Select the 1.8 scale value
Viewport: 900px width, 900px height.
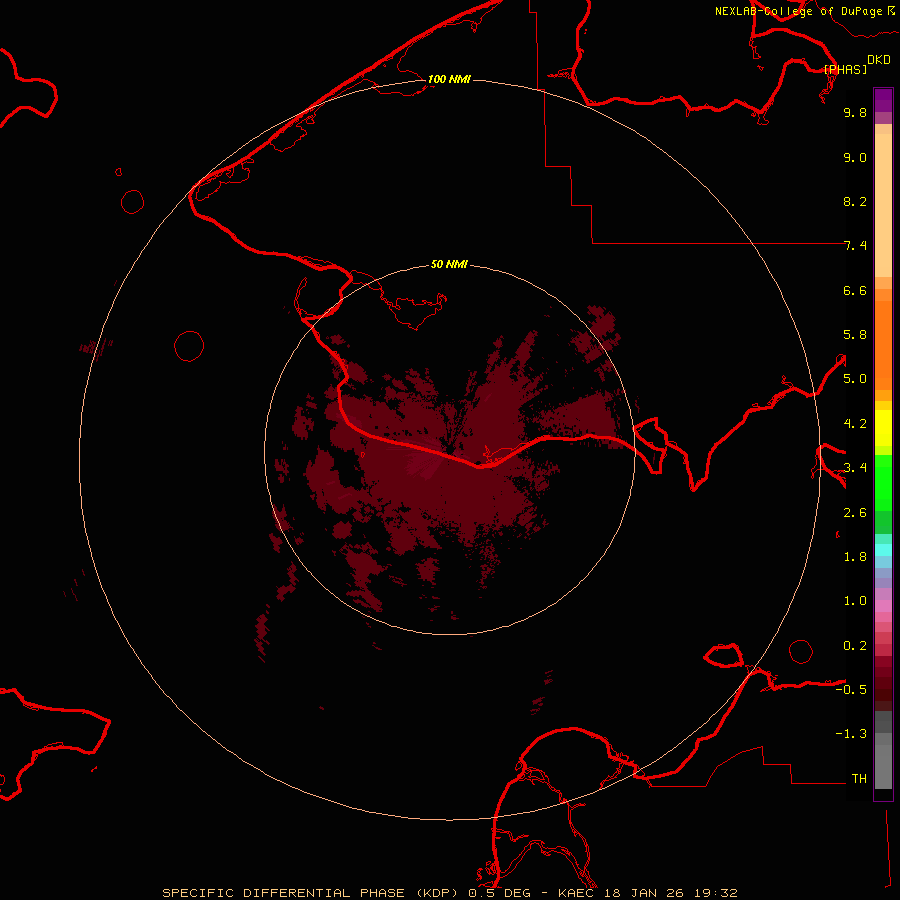(x=855, y=557)
